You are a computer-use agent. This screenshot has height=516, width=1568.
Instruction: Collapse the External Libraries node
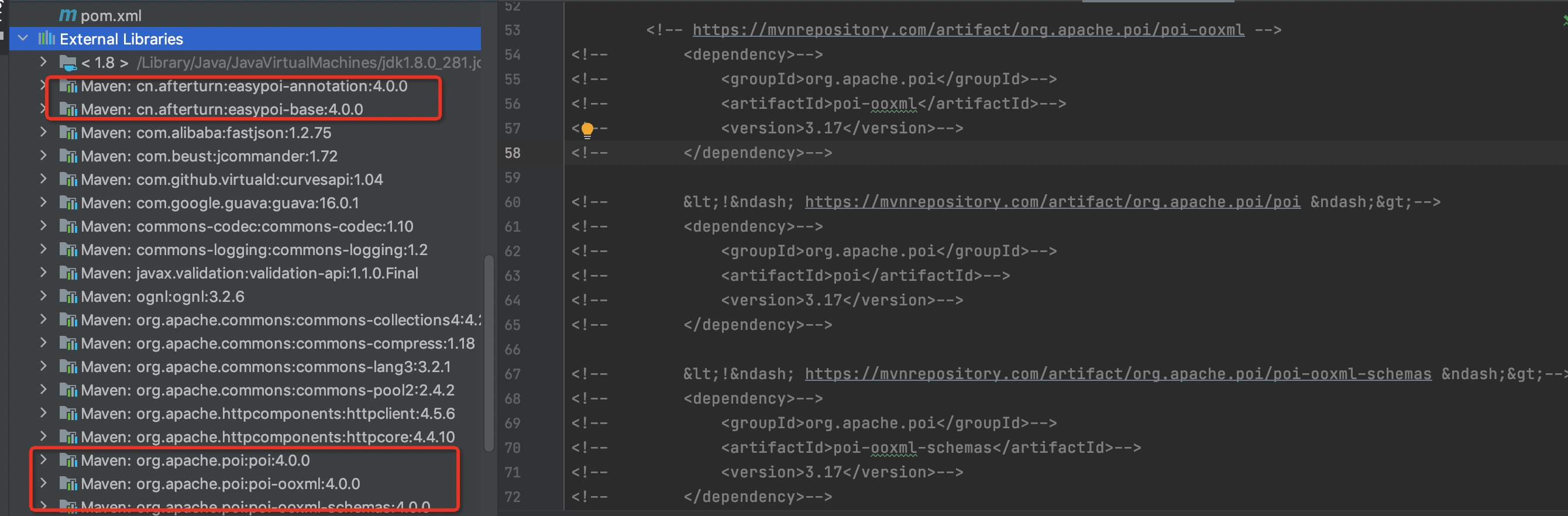(x=23, y=39)
